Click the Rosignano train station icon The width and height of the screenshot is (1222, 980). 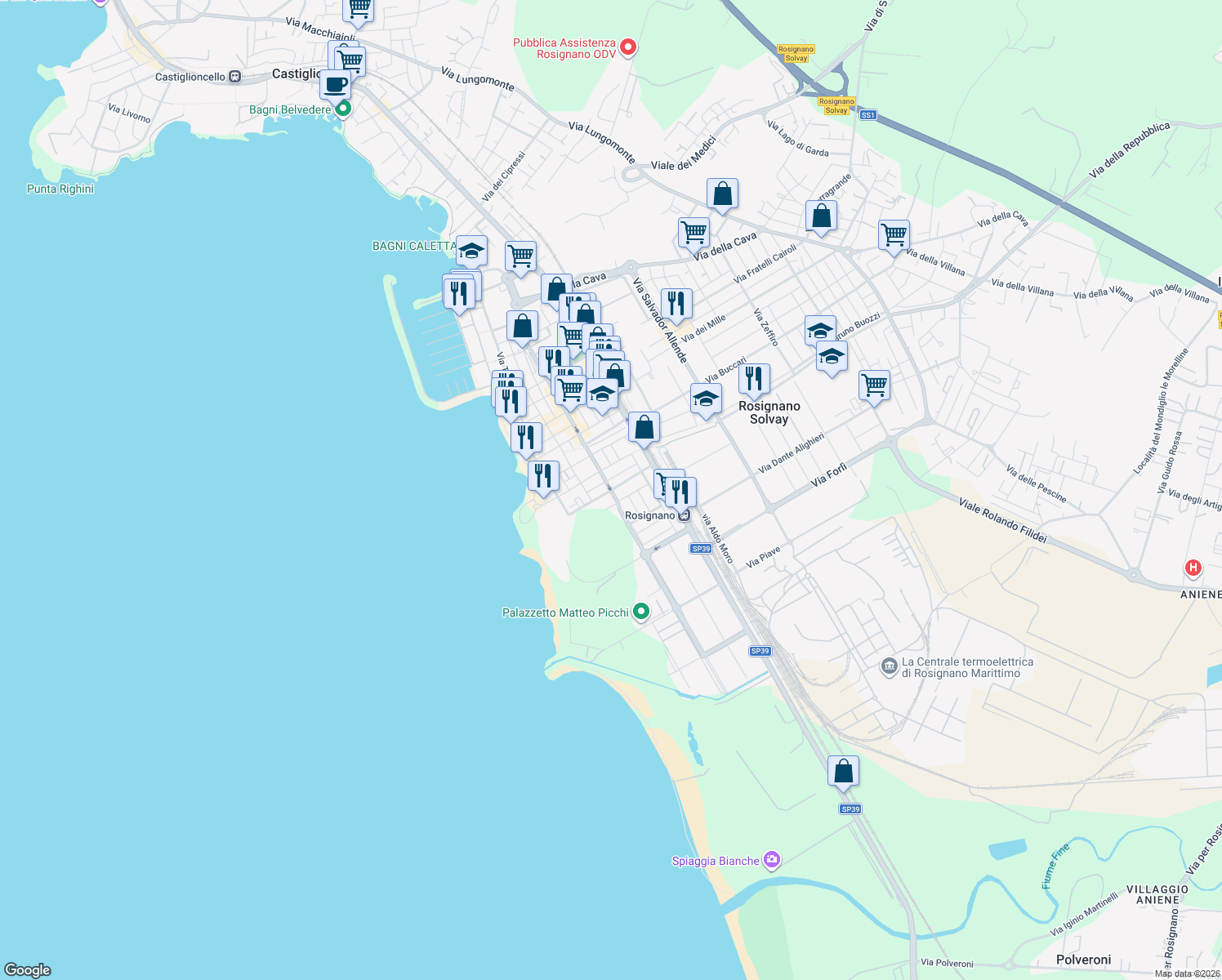point(683,514)
